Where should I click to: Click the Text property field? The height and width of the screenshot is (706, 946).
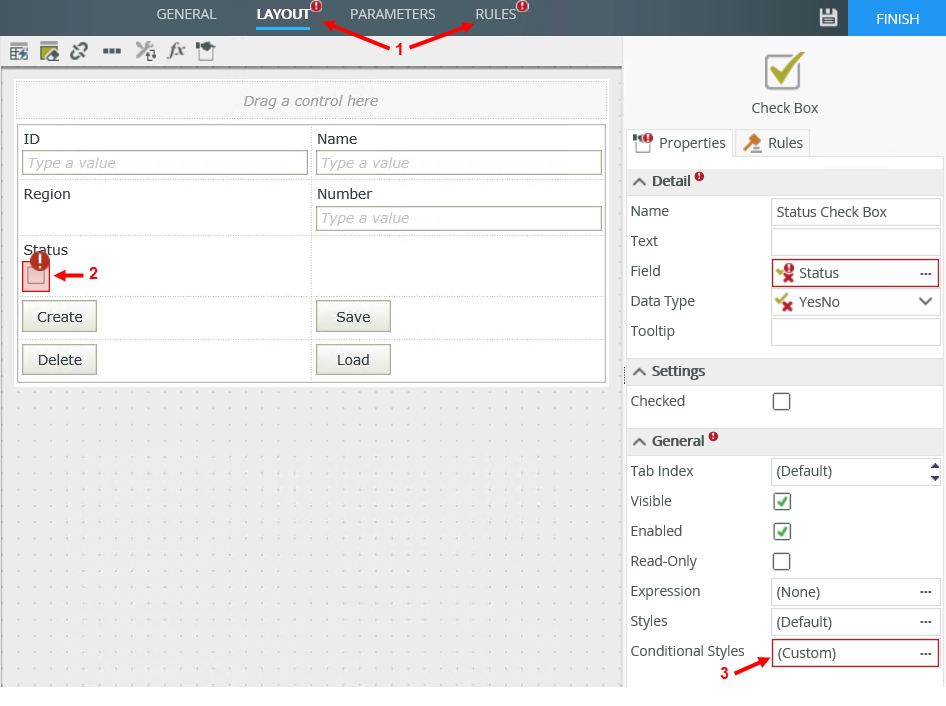pos(856,241)
